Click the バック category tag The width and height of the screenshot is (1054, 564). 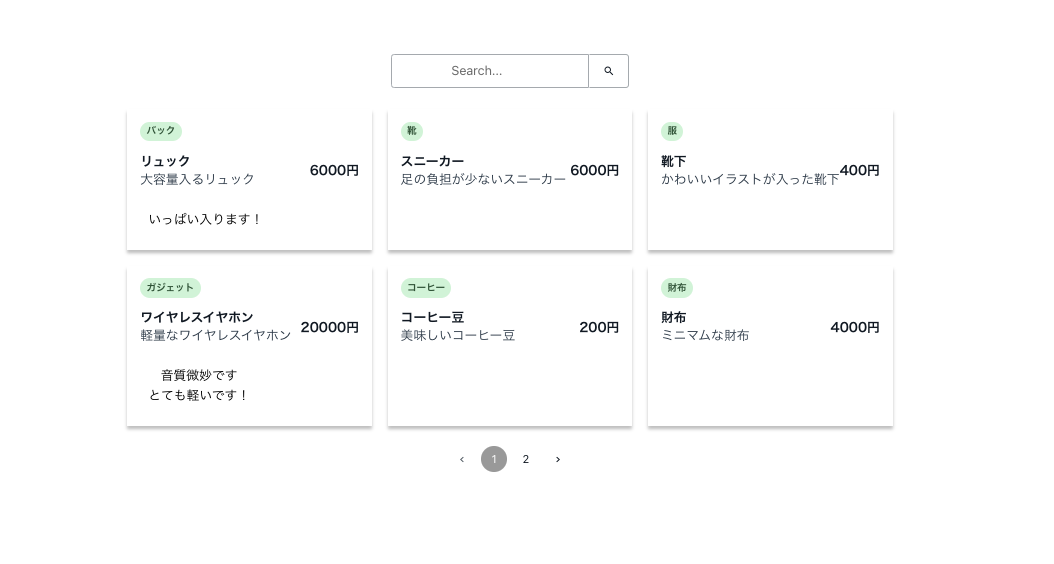pyautogui.click(x=161, y=131)
